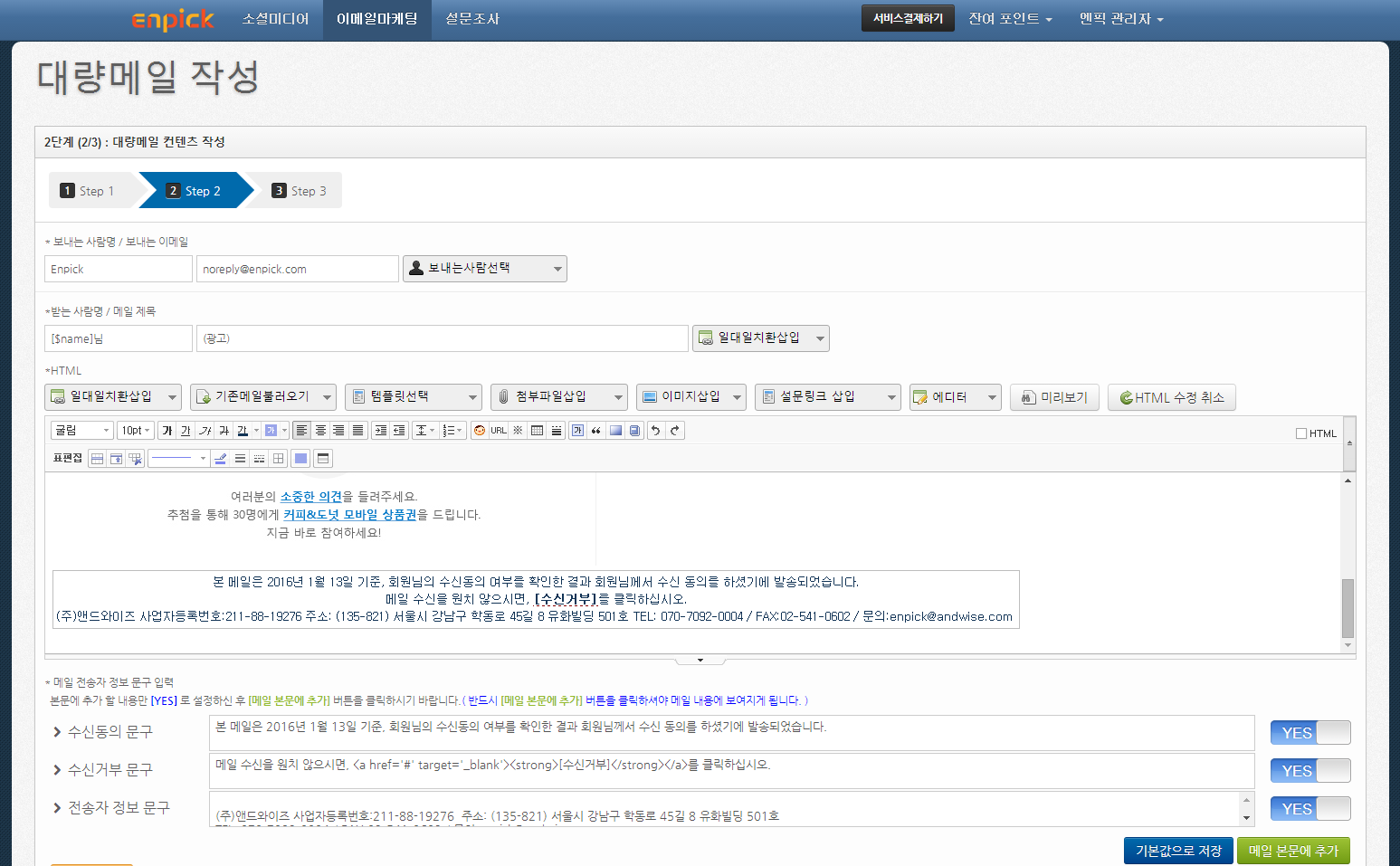Apply bold formatting in the editor toolbar
Viewport: 1400px width, 866px height.
[167, 431]
